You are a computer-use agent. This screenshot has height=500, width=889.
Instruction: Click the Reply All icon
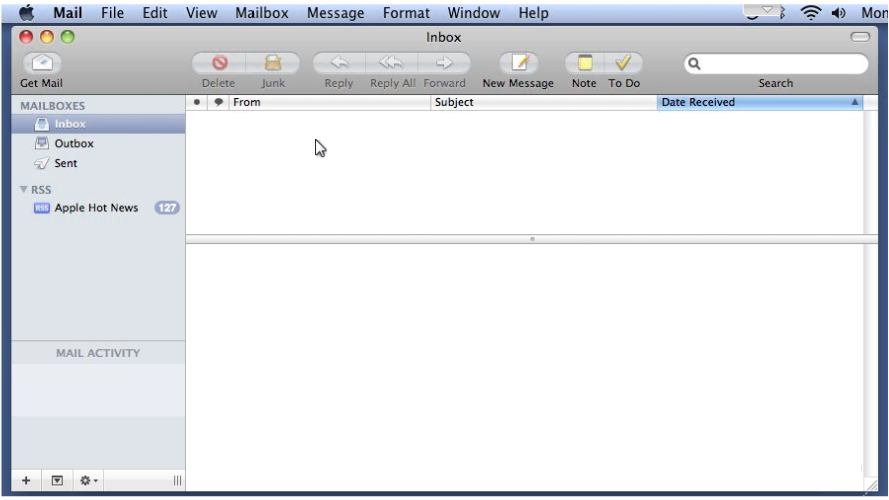[x=392, y=63]
